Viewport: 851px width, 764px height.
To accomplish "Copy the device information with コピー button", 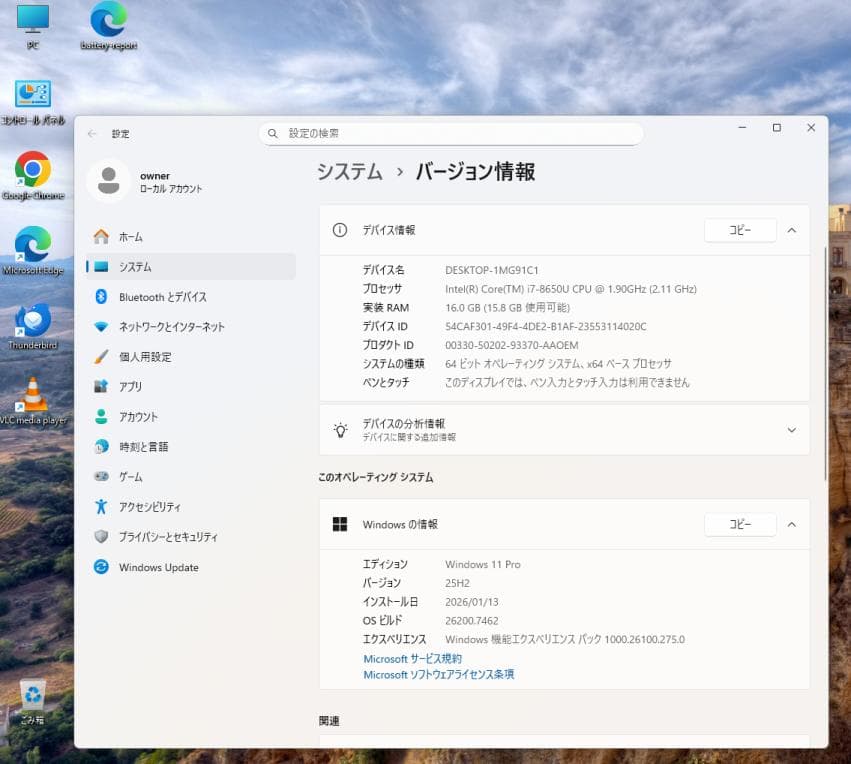I will tap(740, 230).
